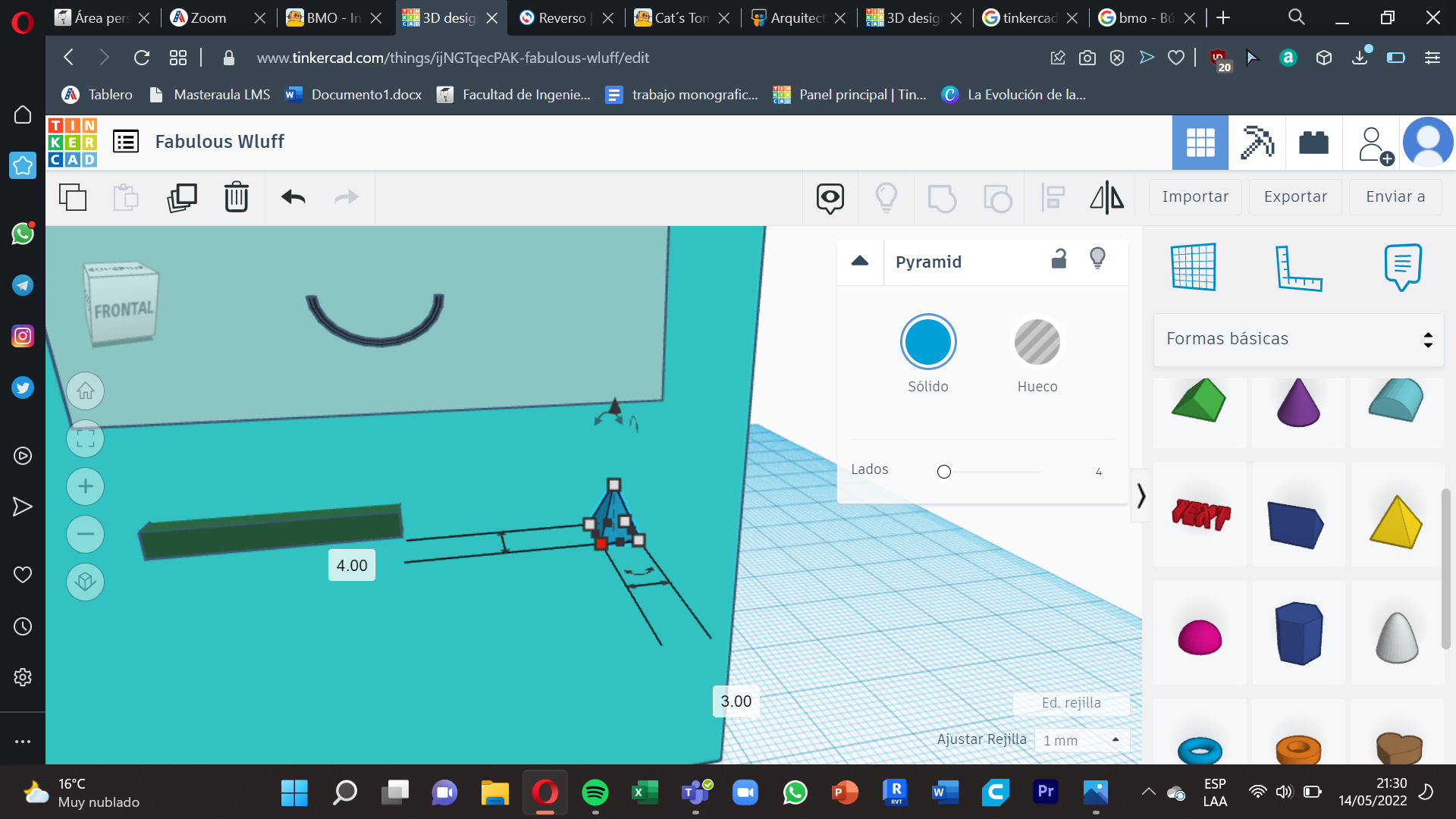This screenshot has height=819, width=1456.
Task: Open the Enviar a menu
Action: tap(1395, 197)
